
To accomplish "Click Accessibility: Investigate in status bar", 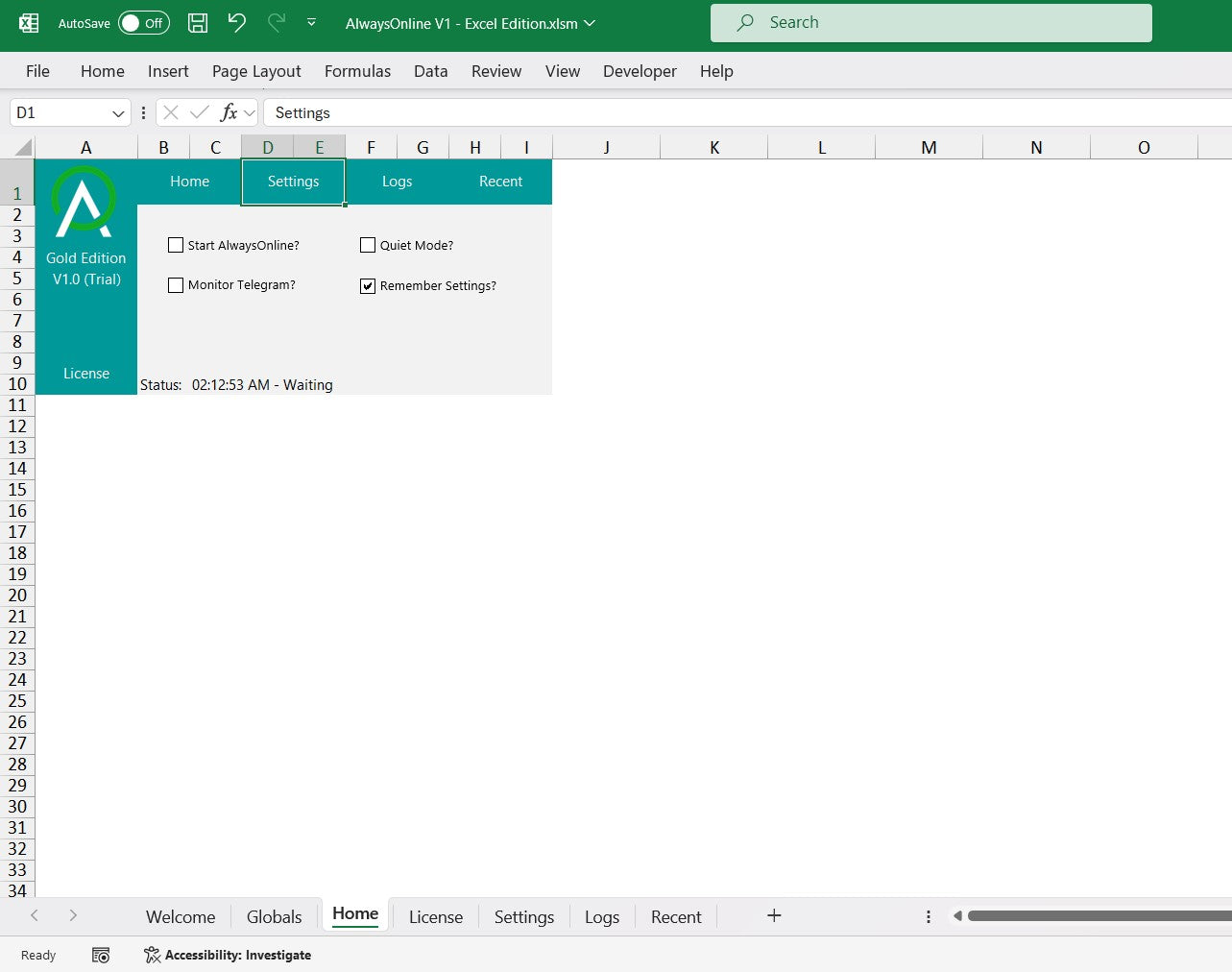I will [228, 955].
